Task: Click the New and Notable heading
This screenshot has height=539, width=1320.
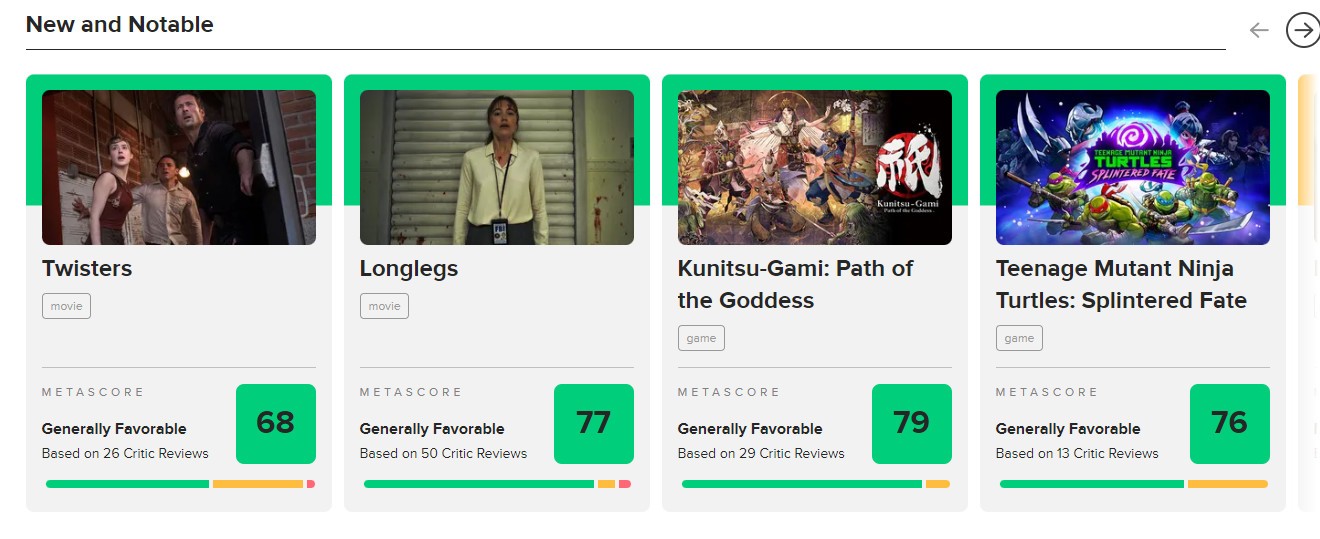Action: [120, 25]
